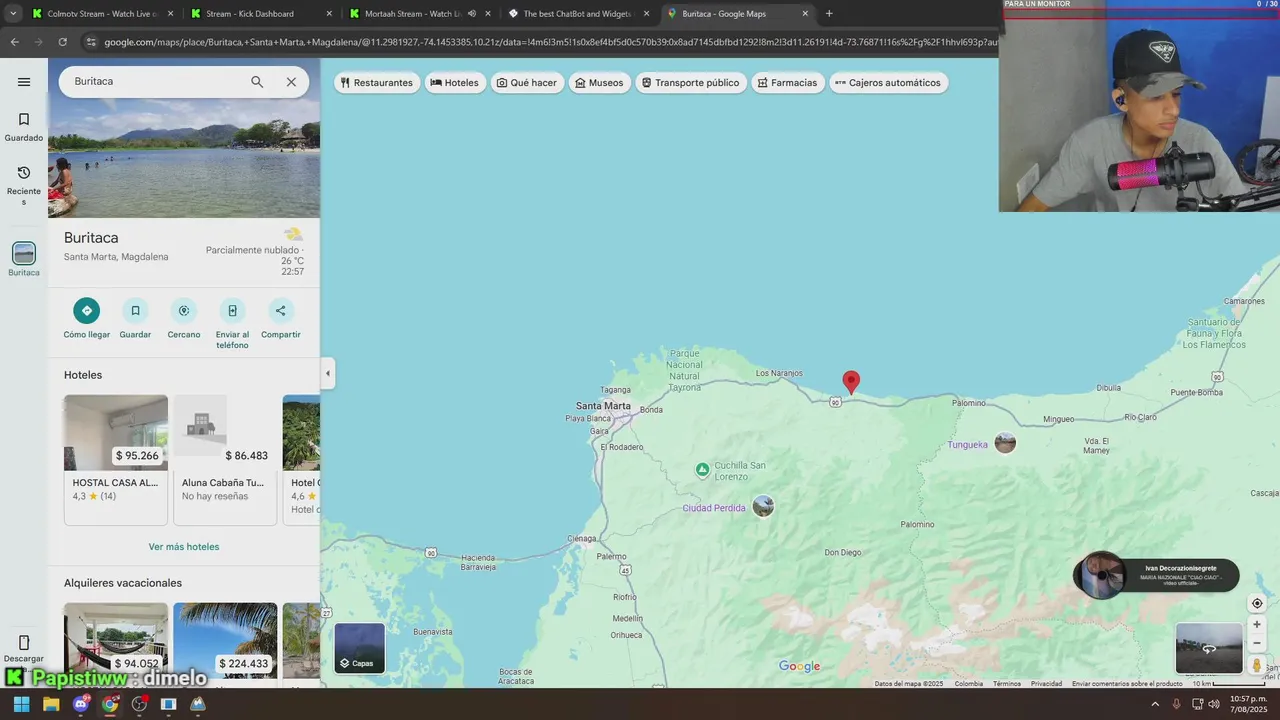Select the Transporte público filter chip
This screenshot has height=720, width=1280.
pyautogui.click(x=690, y=83)
